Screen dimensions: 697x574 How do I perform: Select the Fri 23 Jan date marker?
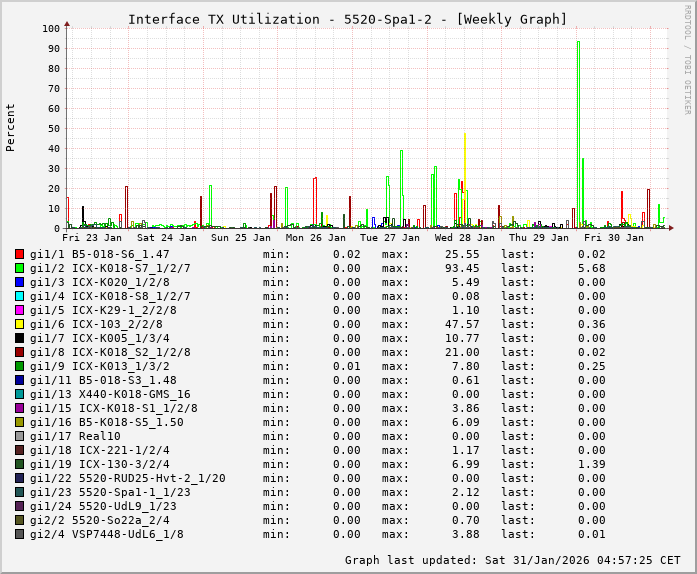pyautogui.click(x=92, y=238)
